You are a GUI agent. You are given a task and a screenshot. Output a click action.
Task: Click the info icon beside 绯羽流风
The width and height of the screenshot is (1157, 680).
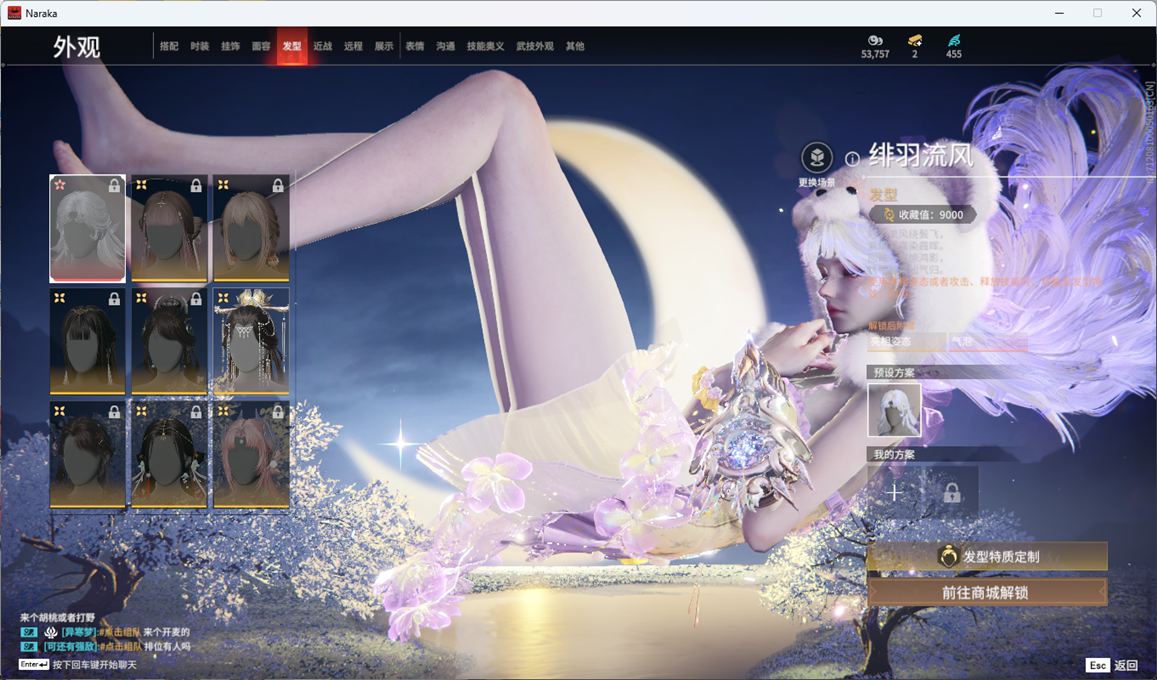852,159
